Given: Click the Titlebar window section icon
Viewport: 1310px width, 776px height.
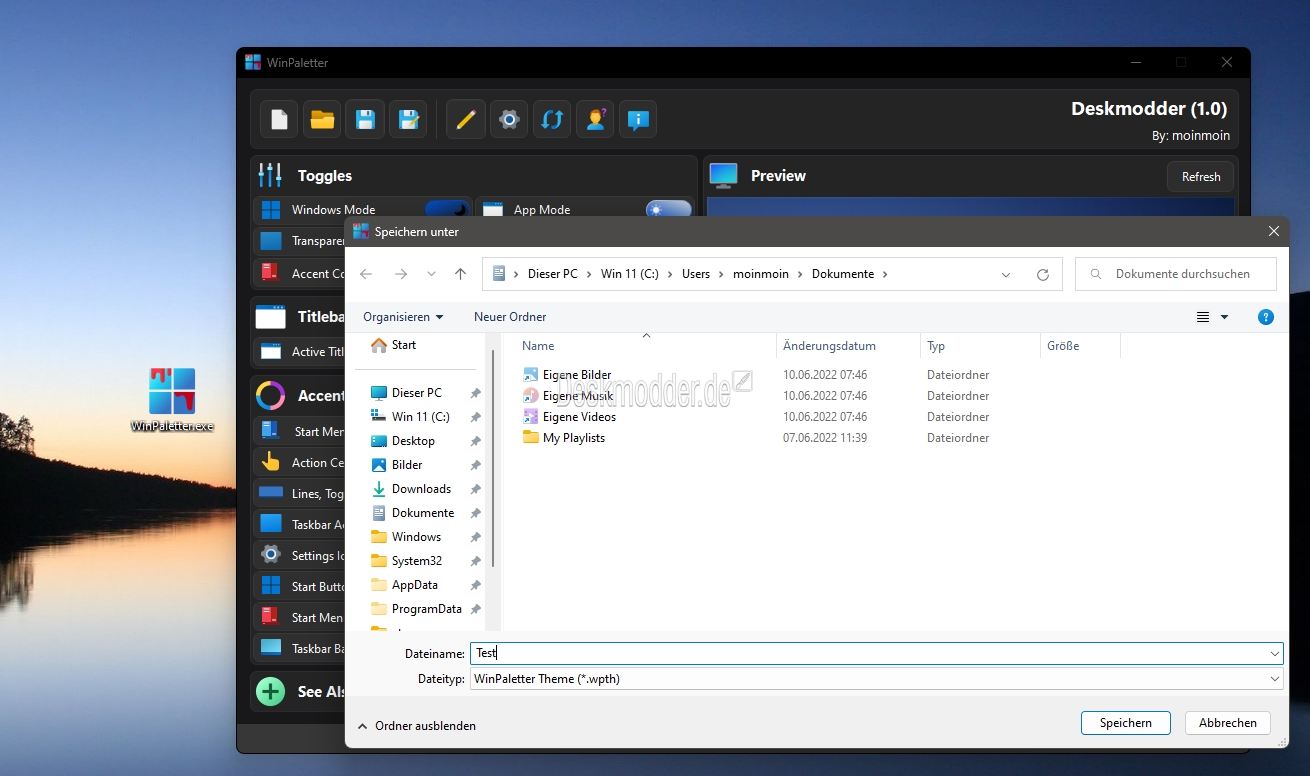Looking at the screenshot, I should point(270,317).
